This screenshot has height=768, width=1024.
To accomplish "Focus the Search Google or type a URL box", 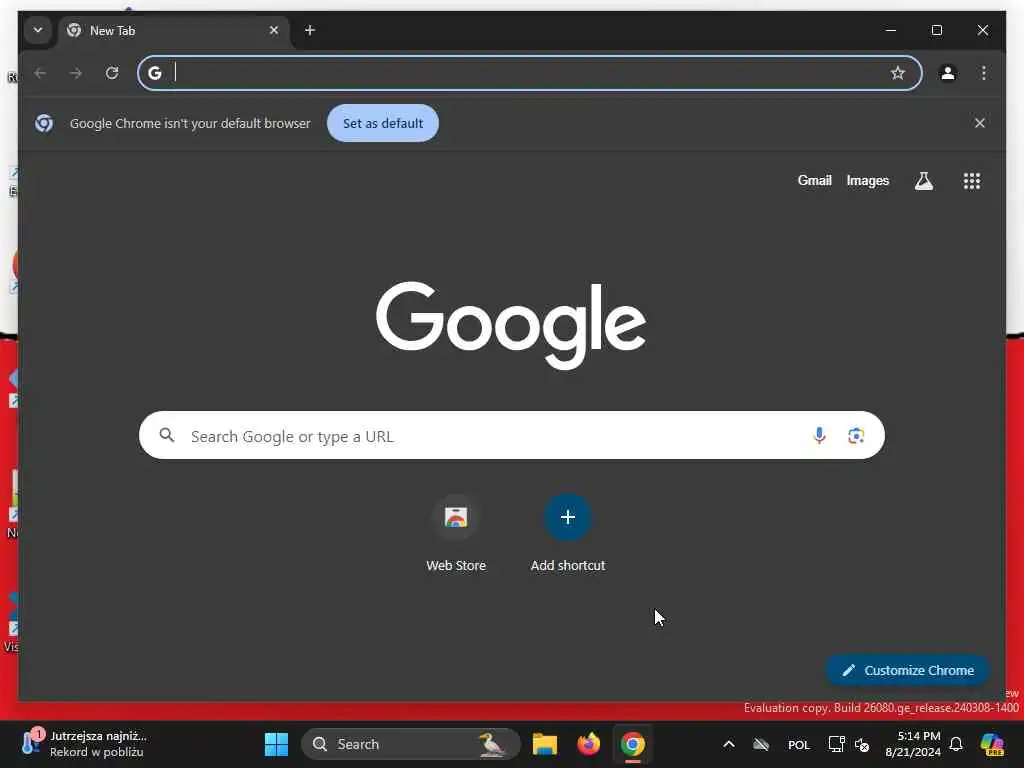I will coord(511,436).
